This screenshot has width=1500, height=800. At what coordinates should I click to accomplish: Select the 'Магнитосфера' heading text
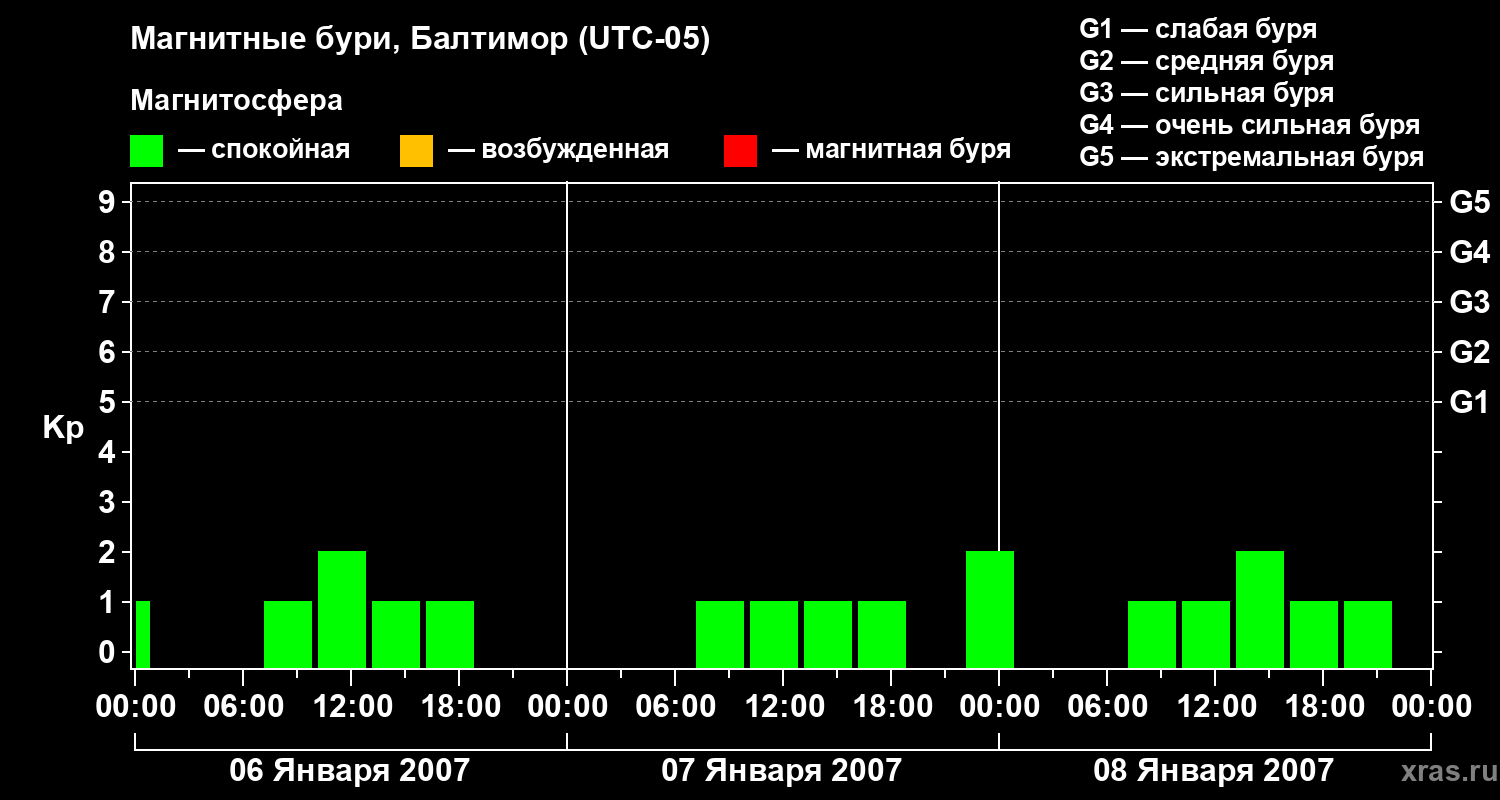click(236, 101)
